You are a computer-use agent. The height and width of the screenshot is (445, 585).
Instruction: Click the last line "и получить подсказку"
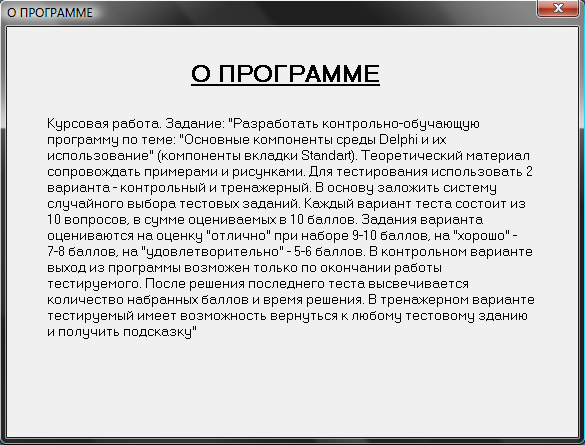pyautogui.click(x=122, y=332)
